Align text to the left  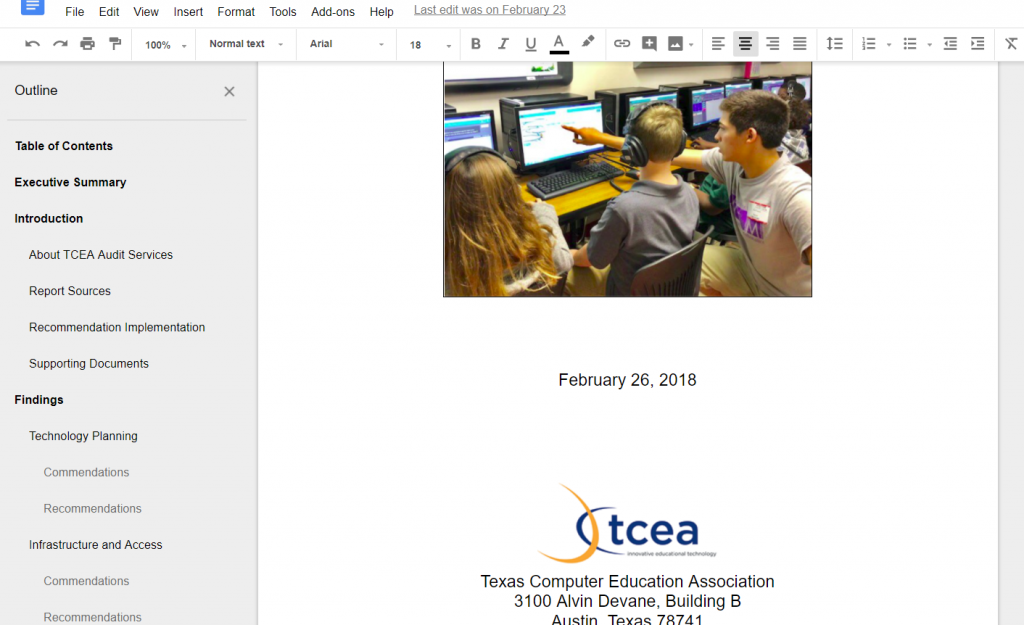(718, 44)
